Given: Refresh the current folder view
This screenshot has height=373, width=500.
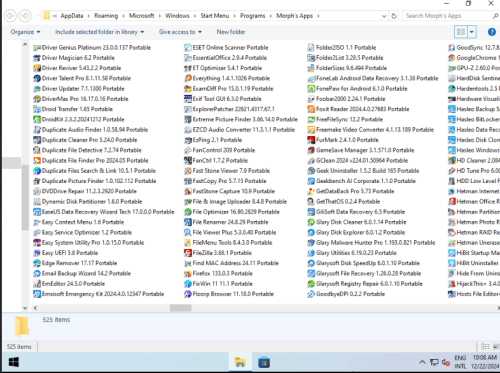Looking at the screenshot, I should 394,16.
